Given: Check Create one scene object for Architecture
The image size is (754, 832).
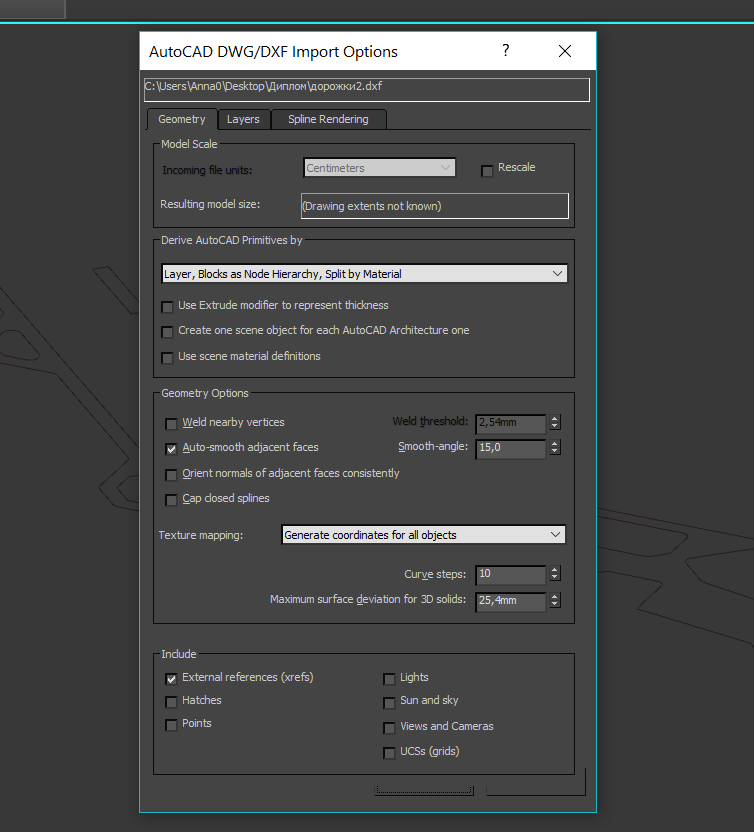Looking at the screenshot, I should (167, 332).
